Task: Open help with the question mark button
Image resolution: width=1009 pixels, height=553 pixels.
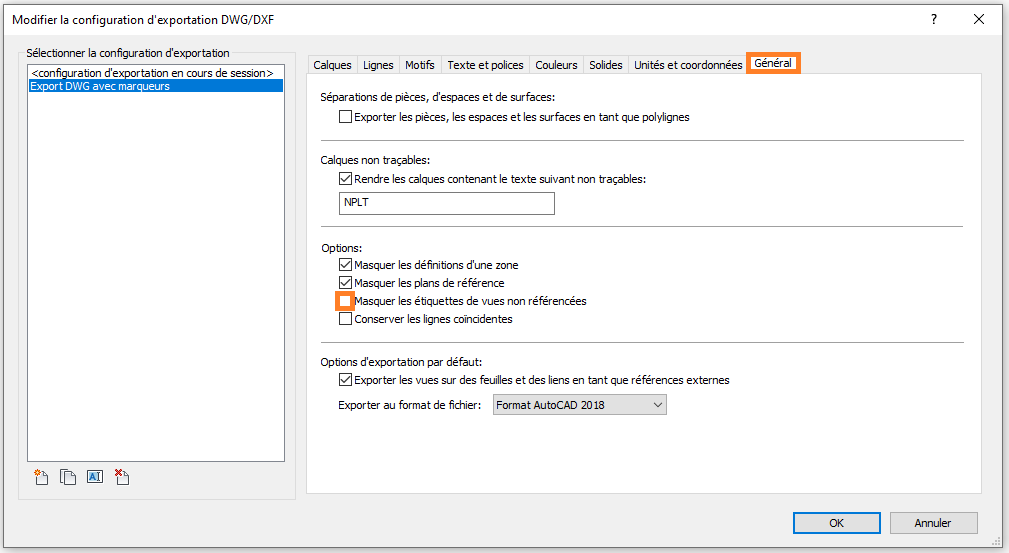Action: coord(934,19)
